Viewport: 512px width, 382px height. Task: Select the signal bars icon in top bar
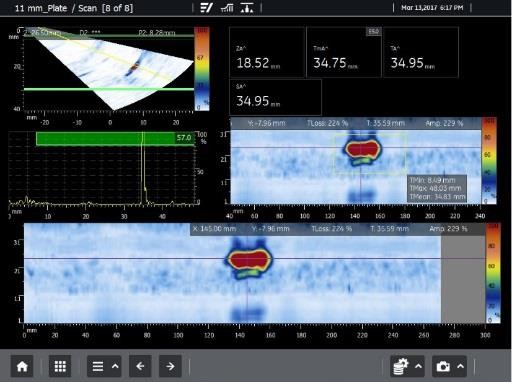(227, 8)
